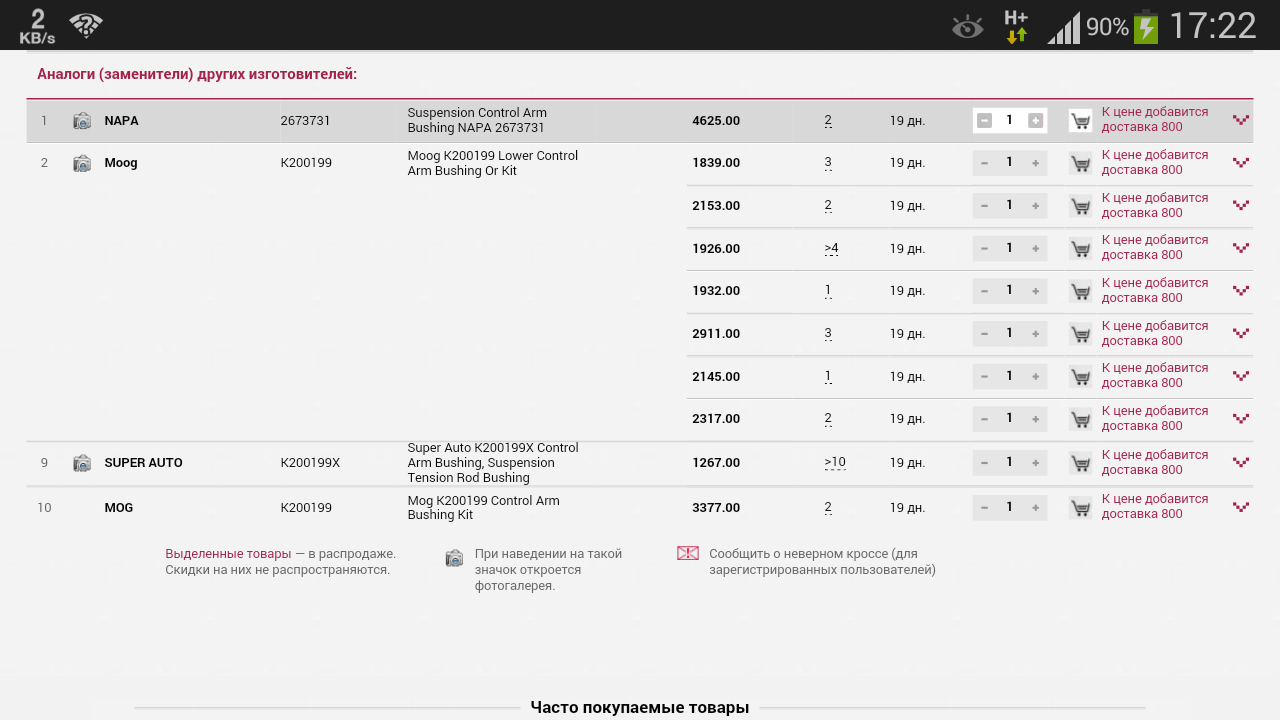Add the 1926.00 offer to cart
The image size is (1280, 720).
[x=1080, y=248]
